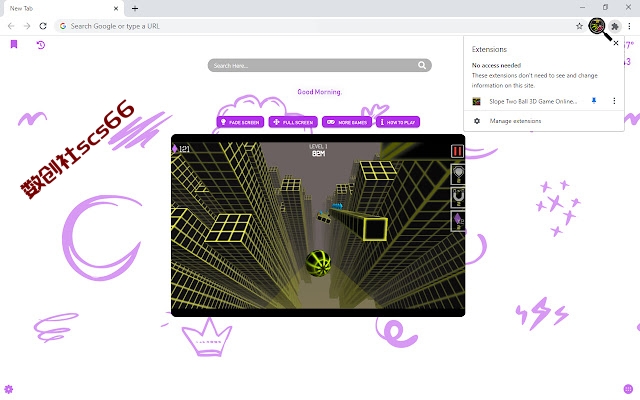Open a new tab with the plus button
Viewport: 640px width, 400px height.
135,8
